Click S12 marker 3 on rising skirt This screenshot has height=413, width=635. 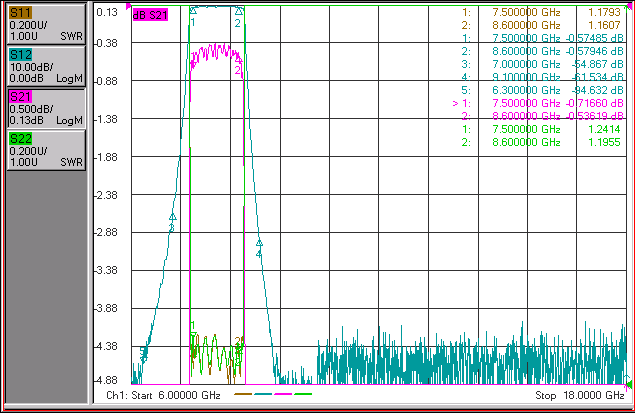(173, 217)
